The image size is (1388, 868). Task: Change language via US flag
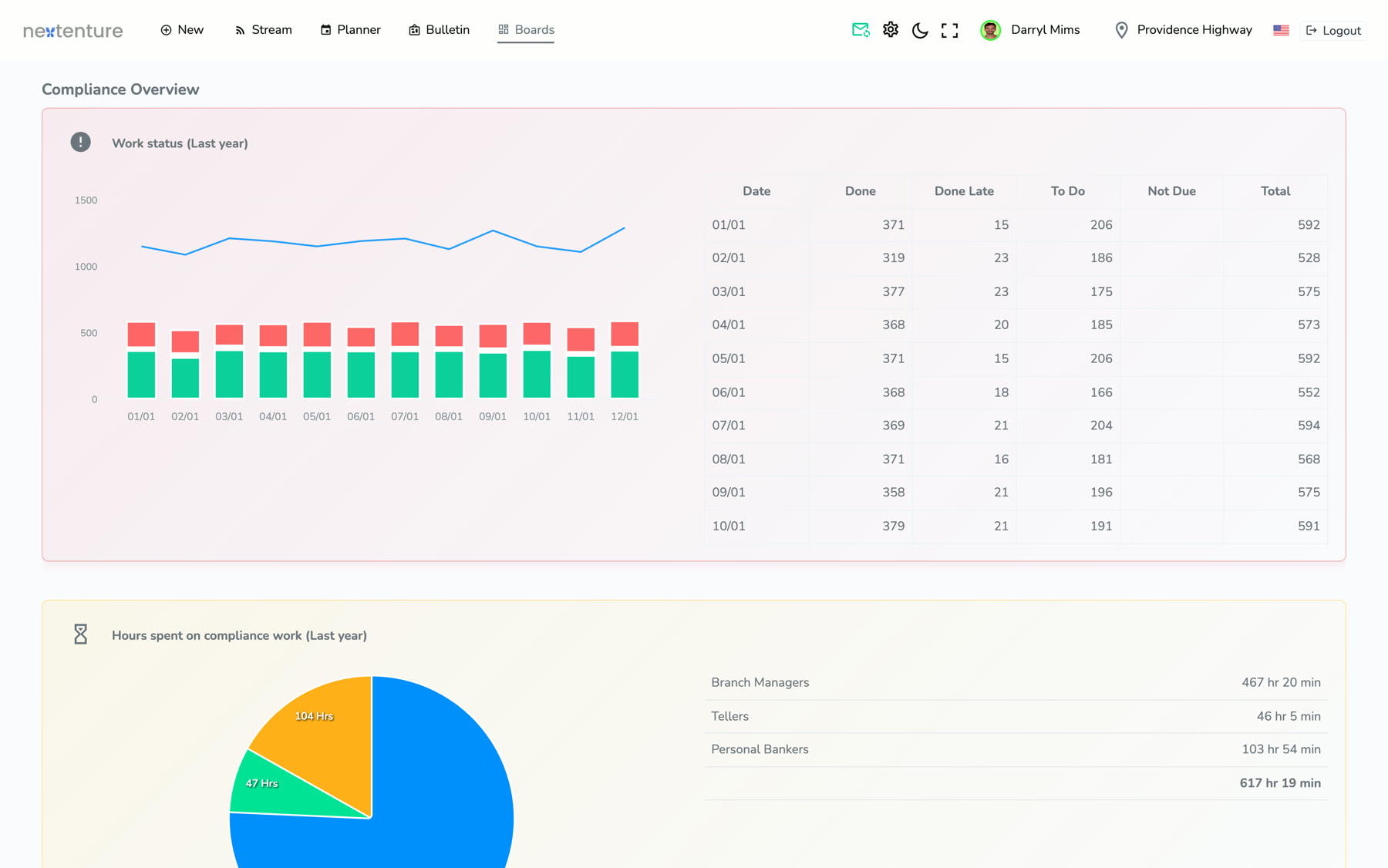(1281, 30)
